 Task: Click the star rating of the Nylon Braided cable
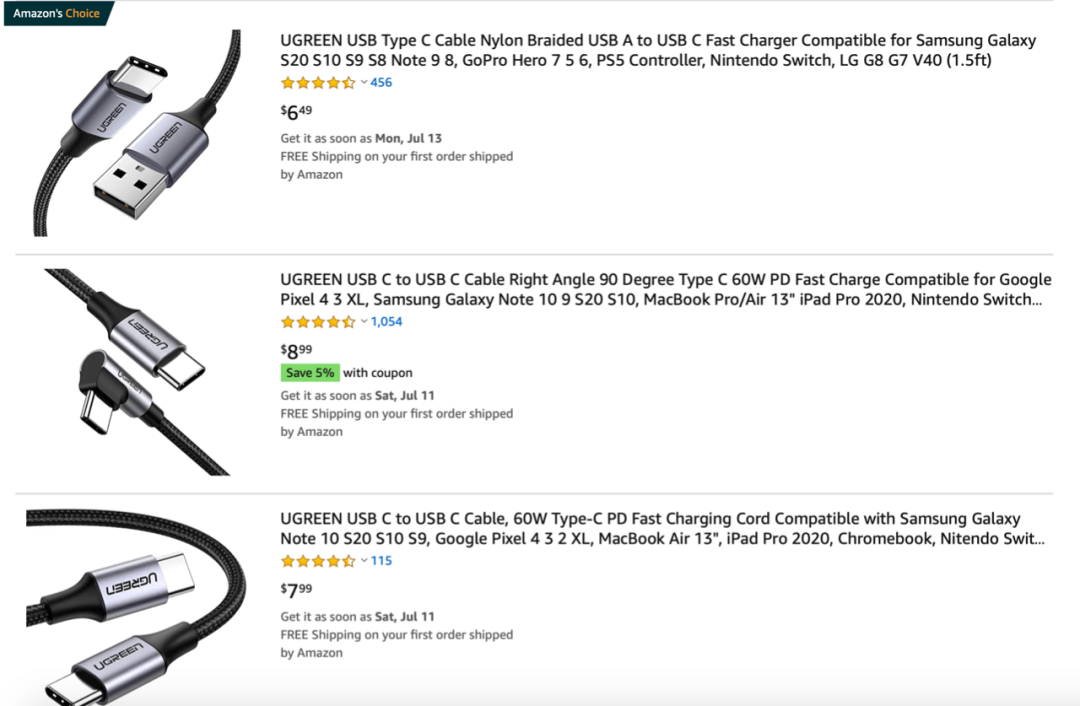(x=318, y=83)
